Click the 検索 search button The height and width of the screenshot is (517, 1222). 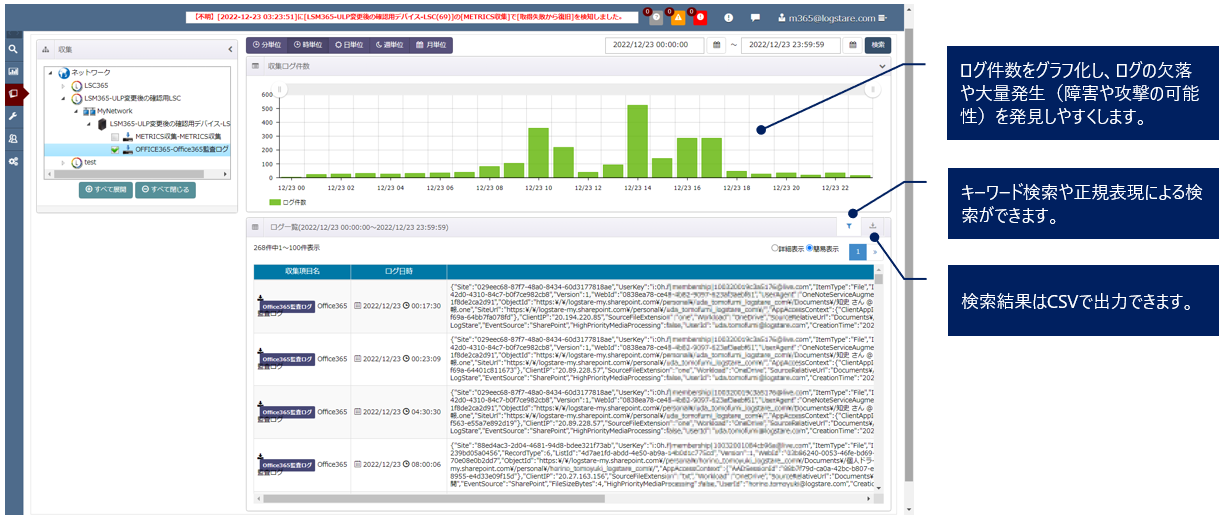pyautogui.click(x=877, y=45)
